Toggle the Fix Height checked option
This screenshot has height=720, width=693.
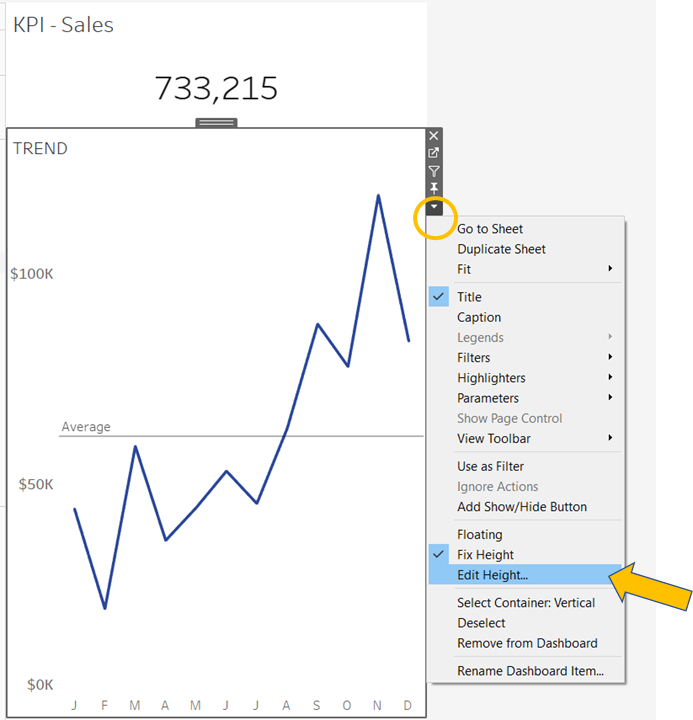click(485, 555)
